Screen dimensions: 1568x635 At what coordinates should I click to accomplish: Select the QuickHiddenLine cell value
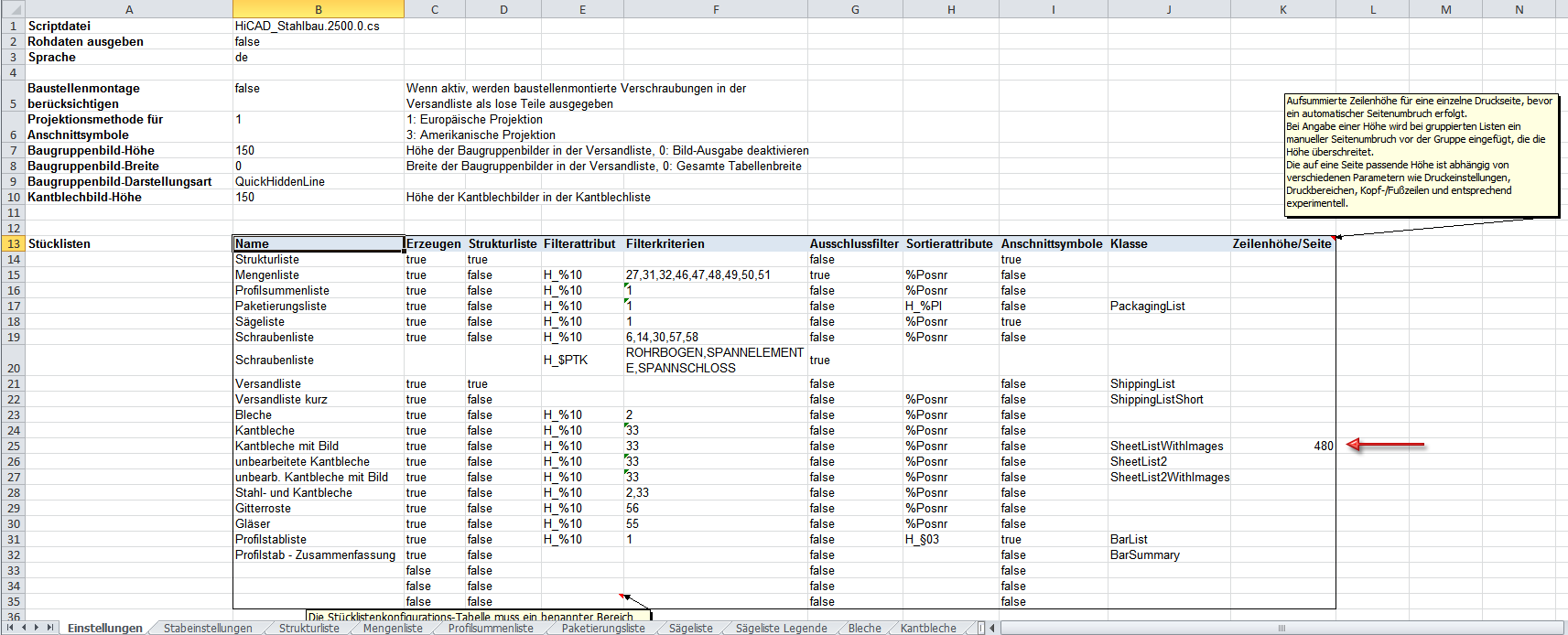click(318, 182)
